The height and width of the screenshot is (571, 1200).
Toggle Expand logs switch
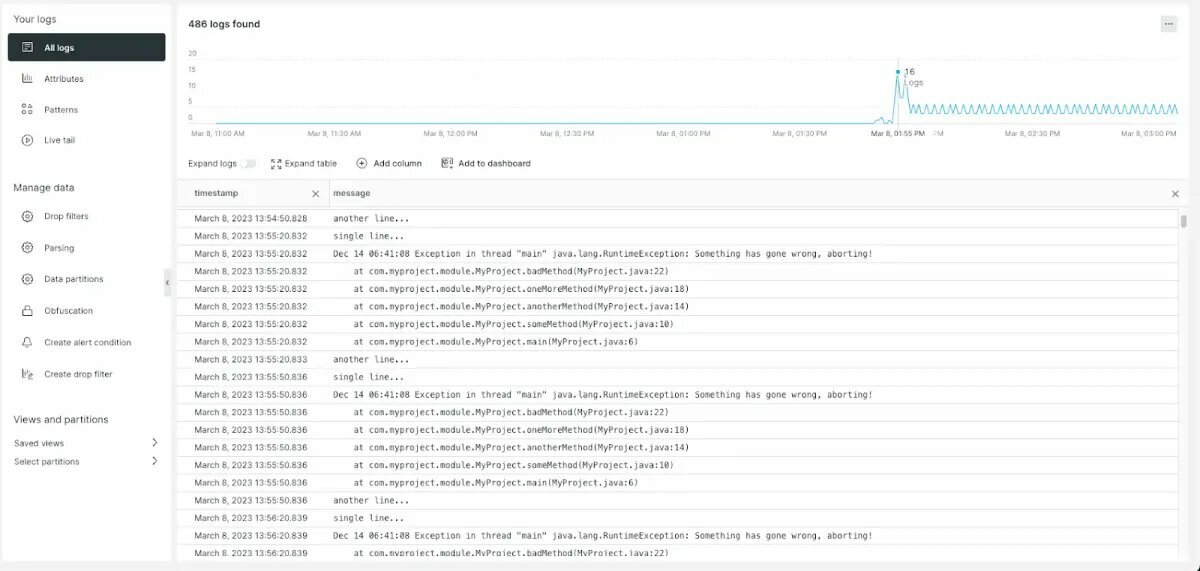click(248, 163)
